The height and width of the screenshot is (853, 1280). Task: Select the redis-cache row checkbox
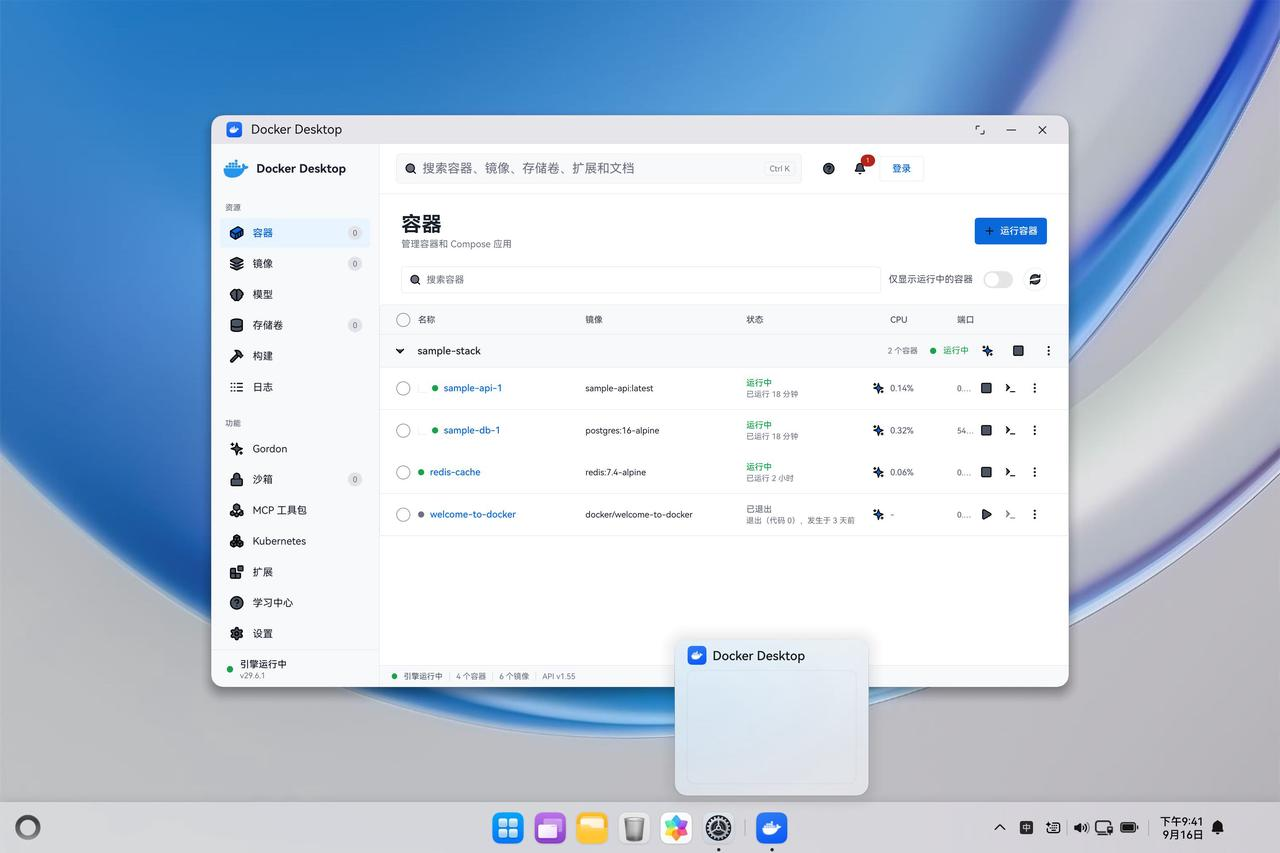403,472
